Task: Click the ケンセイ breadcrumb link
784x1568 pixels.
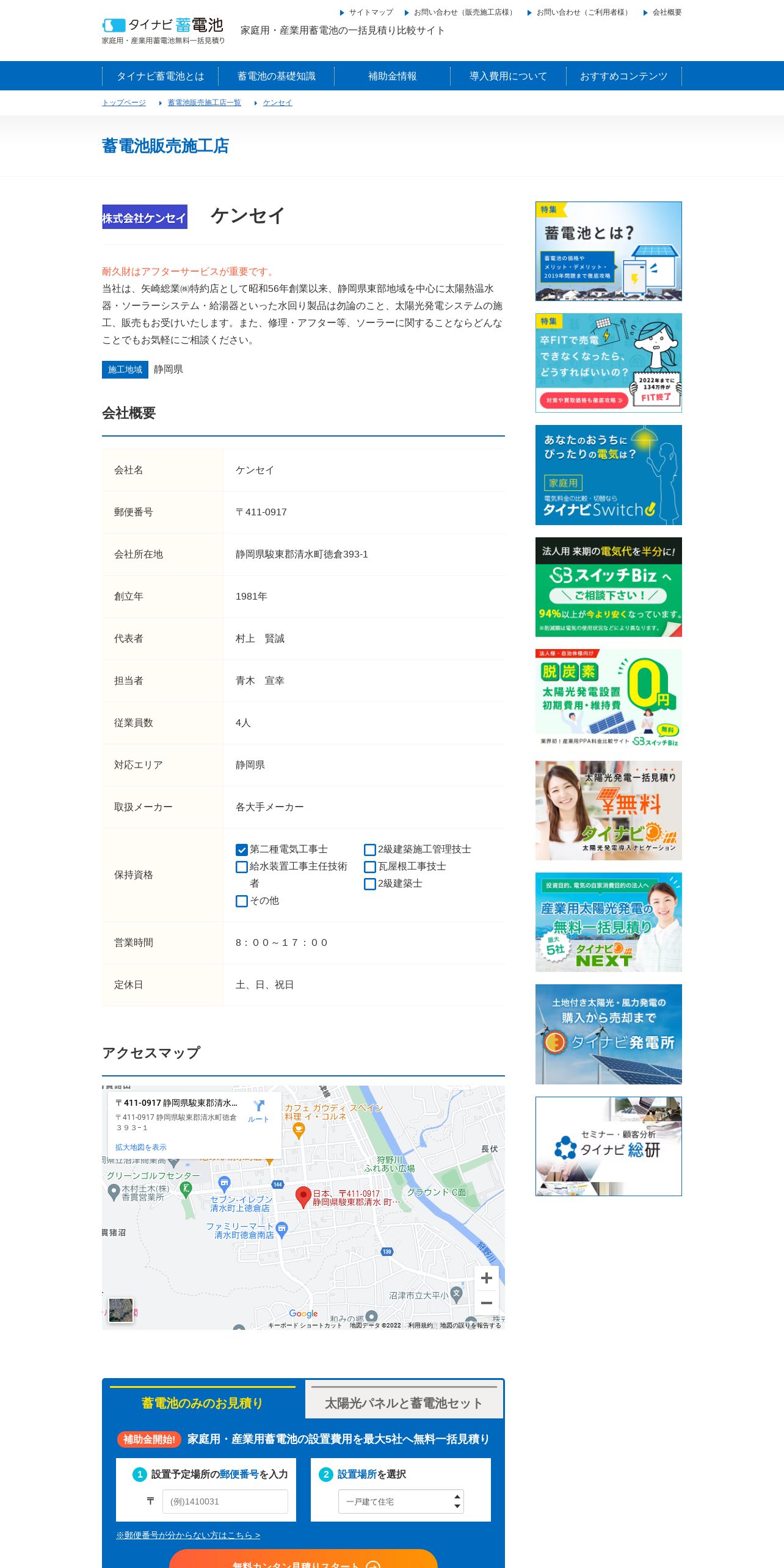Action: (278, 103)
